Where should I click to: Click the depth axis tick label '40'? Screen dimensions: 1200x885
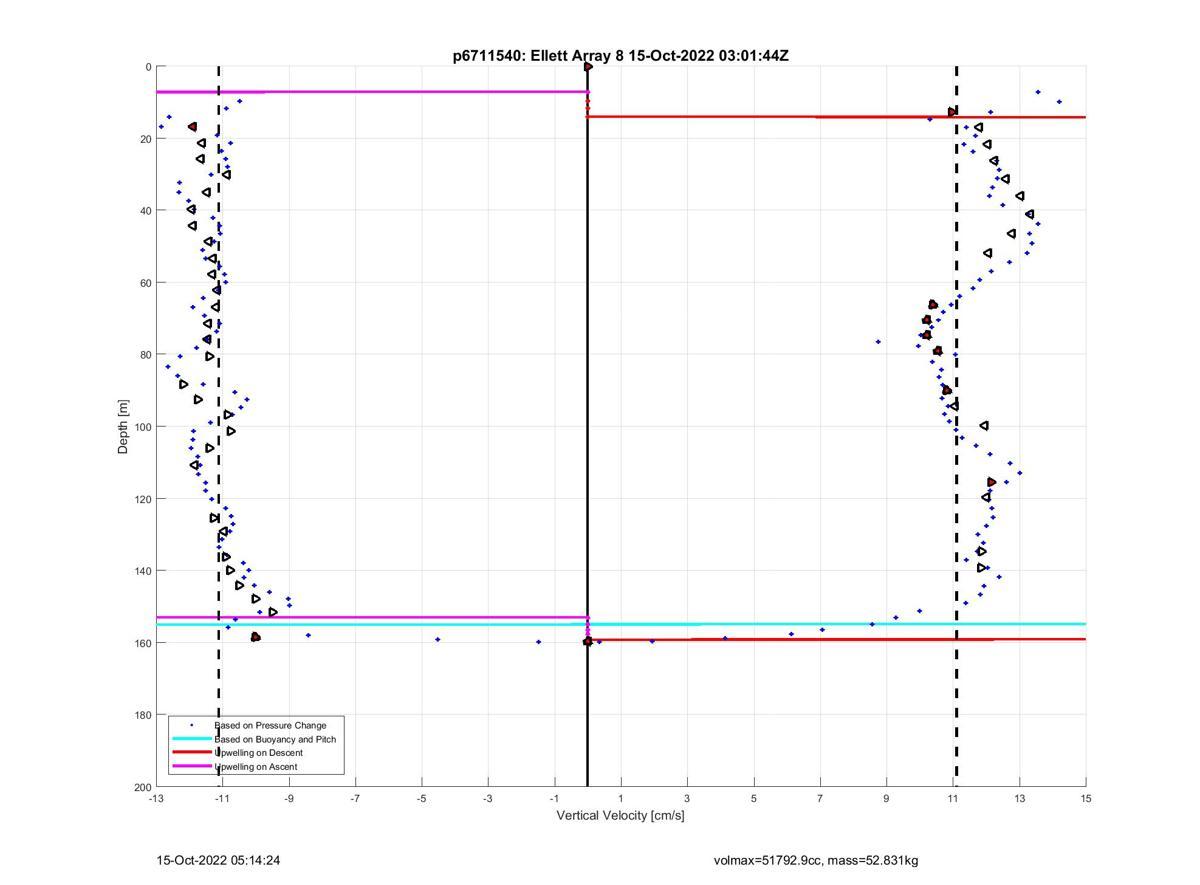(x=145, y=211)
